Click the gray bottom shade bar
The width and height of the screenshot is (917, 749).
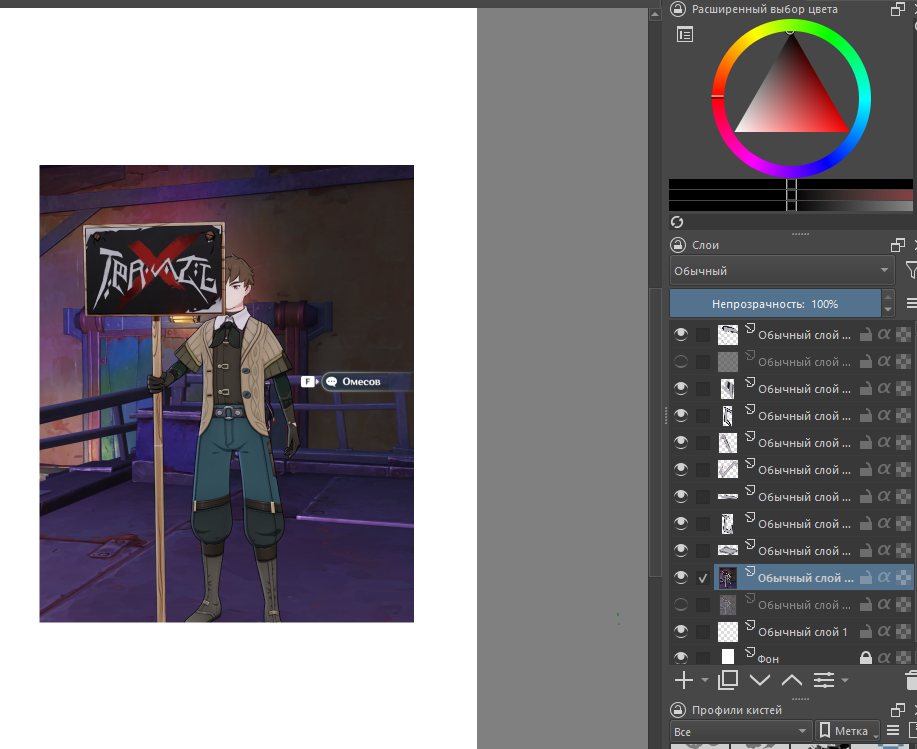pos(791,206)
